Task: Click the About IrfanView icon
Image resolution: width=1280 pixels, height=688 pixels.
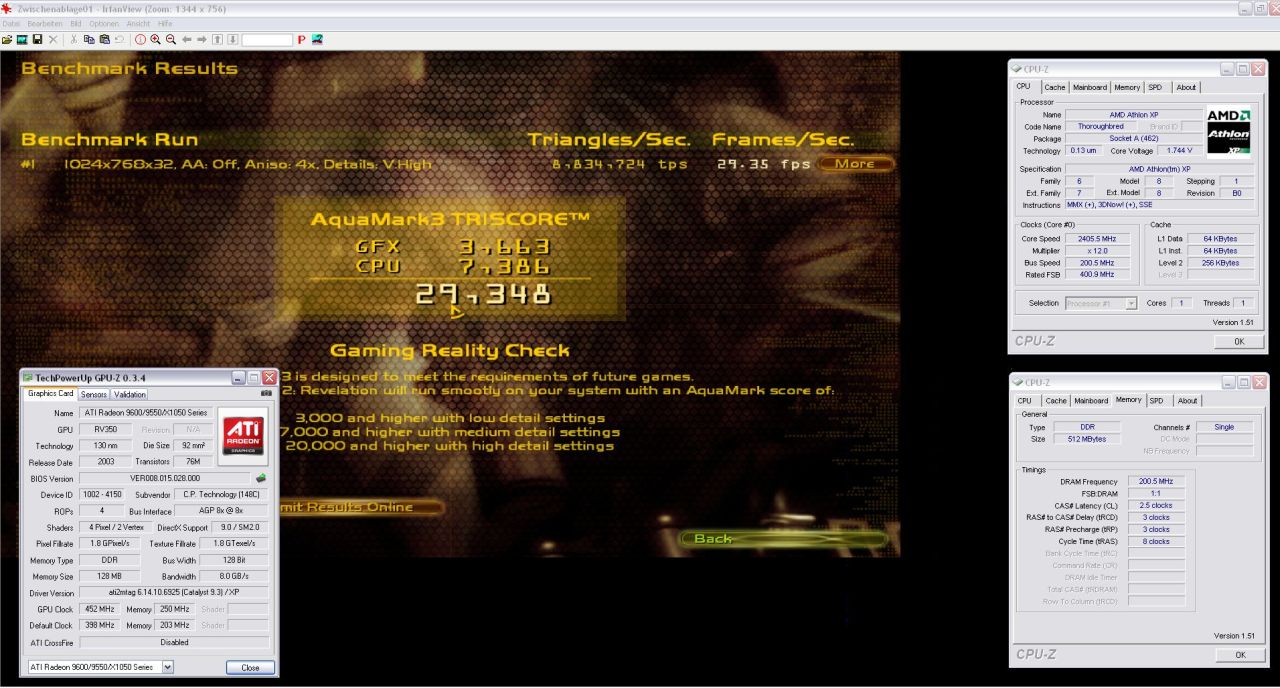Action: pos(317,39)
